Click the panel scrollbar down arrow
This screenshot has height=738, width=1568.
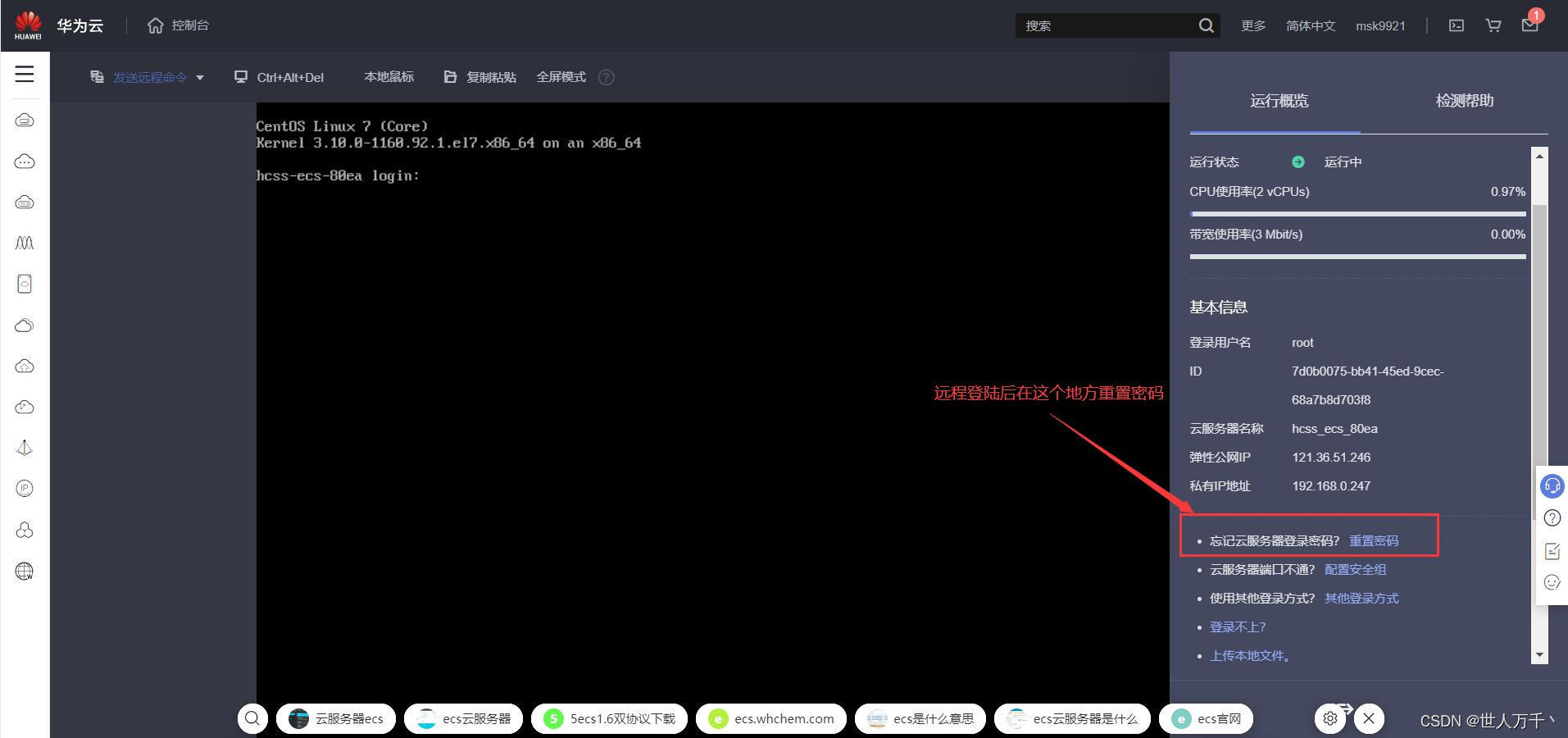click(x=1539, y=654)
